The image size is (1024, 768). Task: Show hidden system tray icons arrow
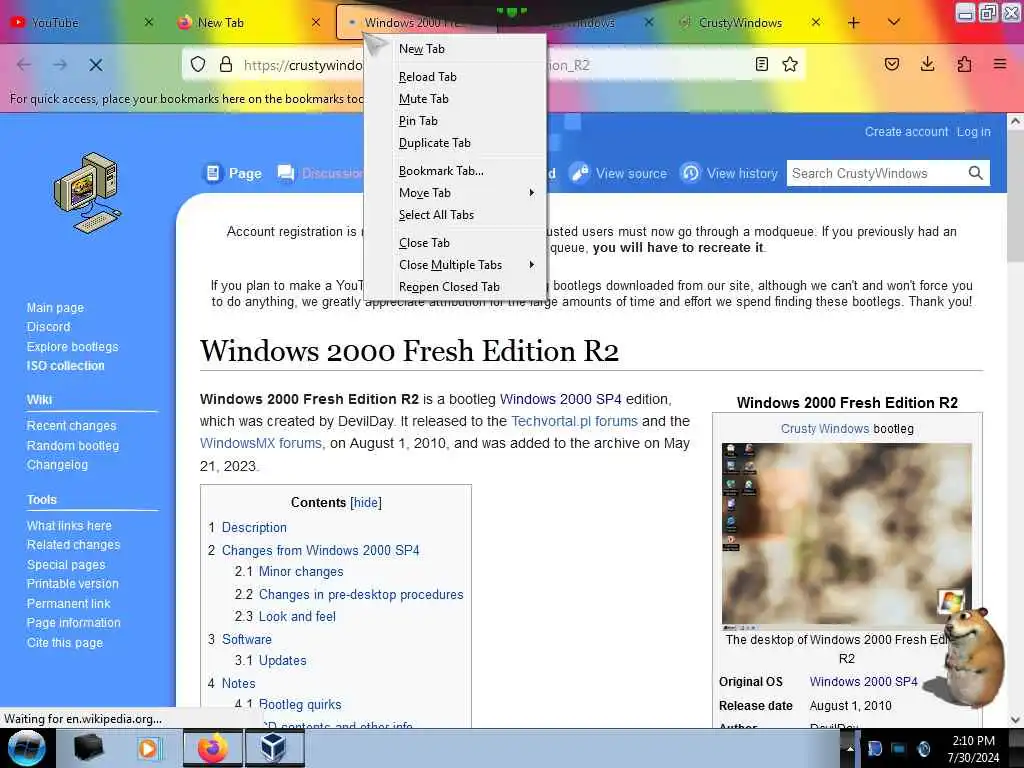(850, 748)
